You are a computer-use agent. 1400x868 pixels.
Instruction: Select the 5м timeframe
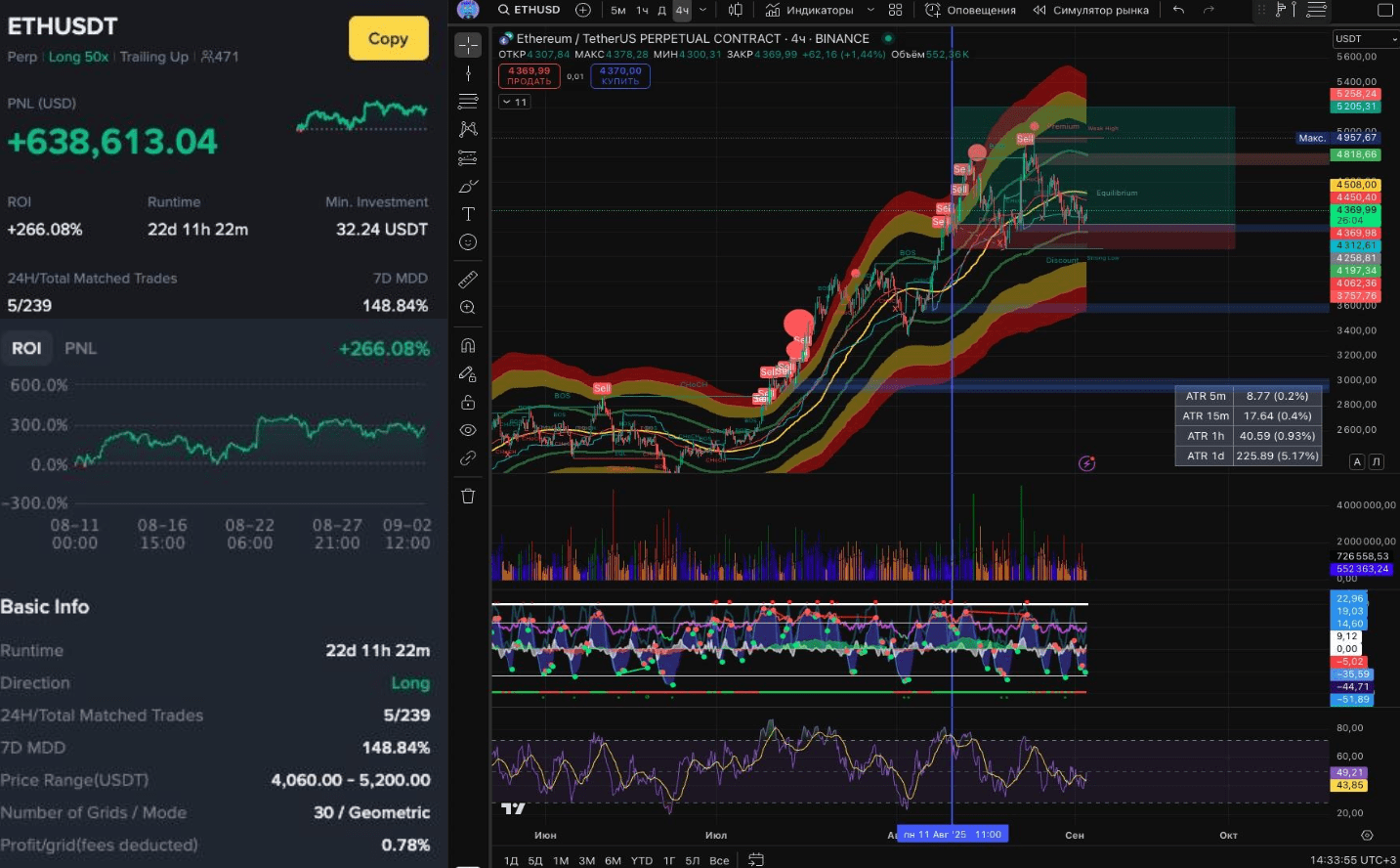click(x=618, y=10)
